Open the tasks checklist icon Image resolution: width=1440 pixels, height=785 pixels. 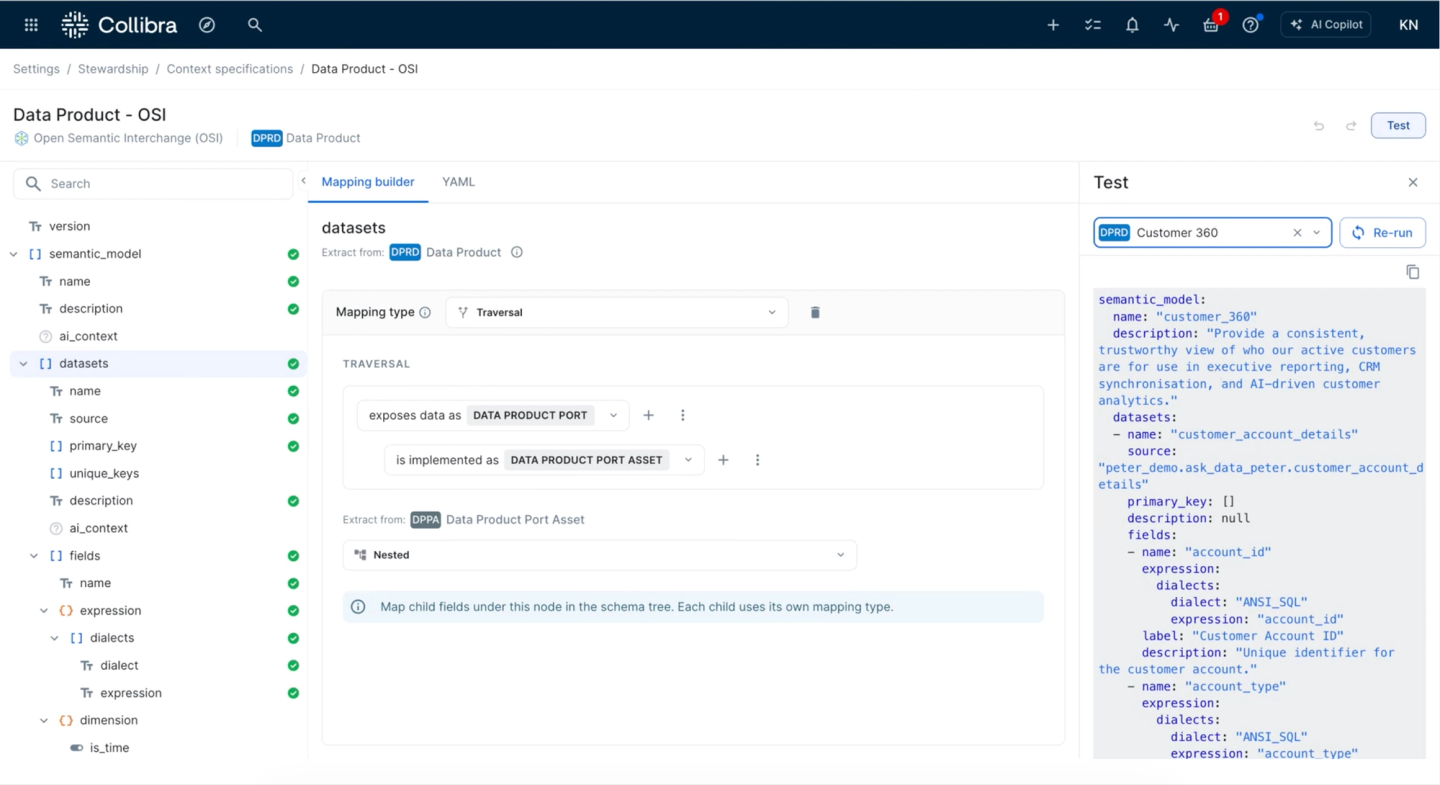pyautogui.click(x=1092, y=25)
